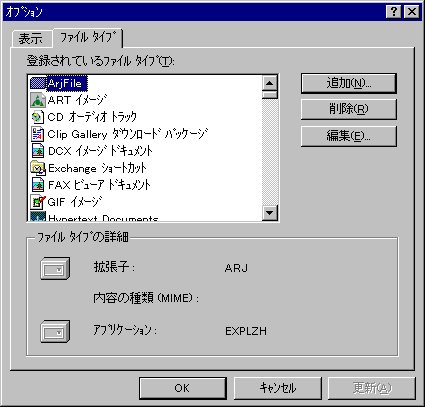Switch to the 表示 tab
This screenshot has height=407, width=425.
tap(31, 39)
